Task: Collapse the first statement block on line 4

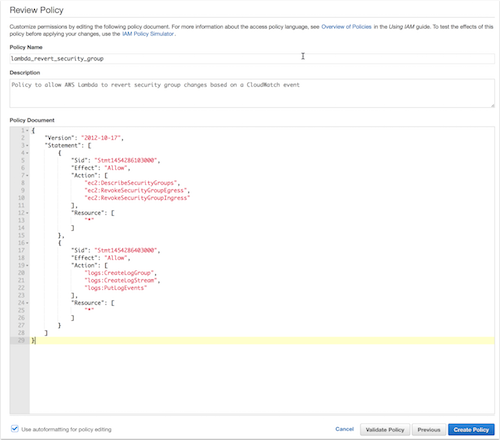Action: pyautogui.click(x=27, y=153)
